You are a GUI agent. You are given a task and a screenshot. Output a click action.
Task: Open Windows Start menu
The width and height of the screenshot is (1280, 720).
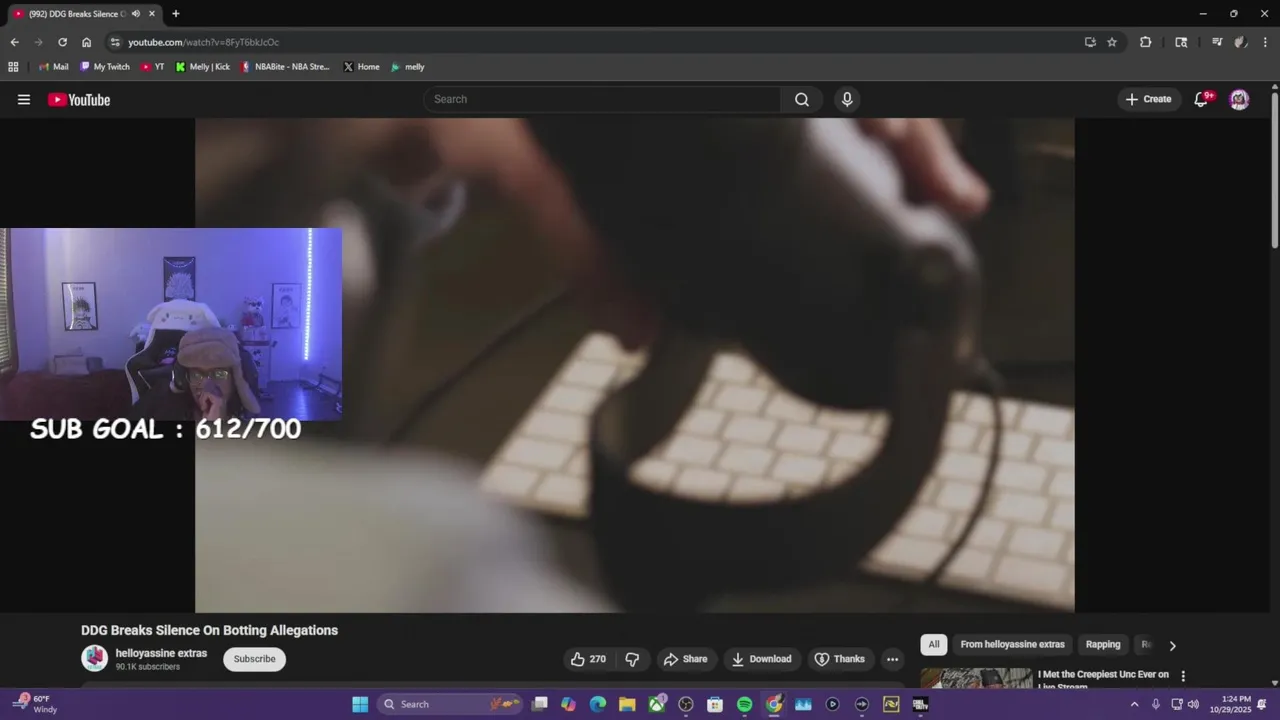click(x=360, y=704)
